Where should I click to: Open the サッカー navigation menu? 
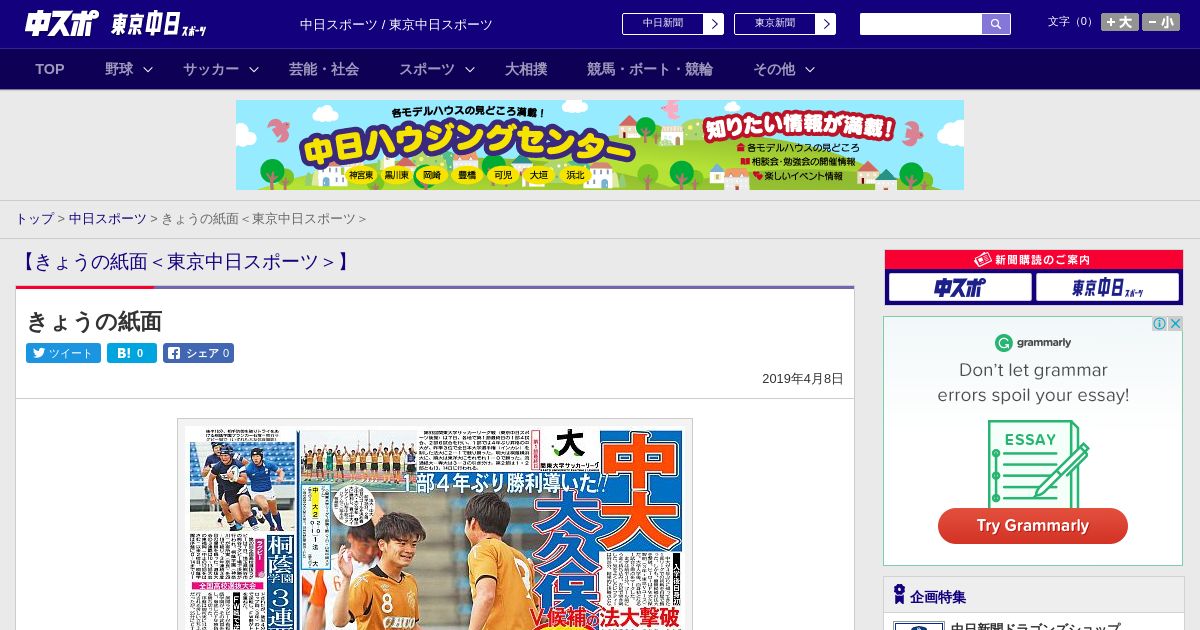(x=210, y=69)
